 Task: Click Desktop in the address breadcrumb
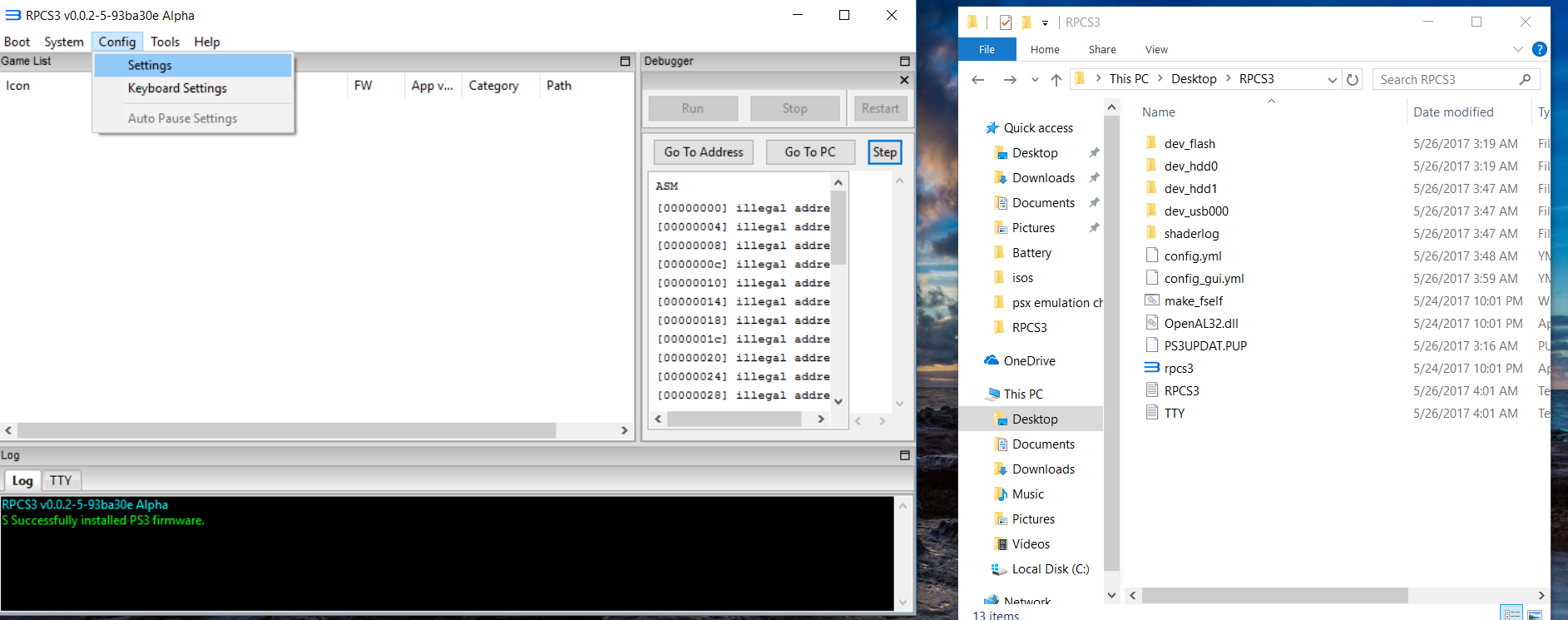(1194, 79)
